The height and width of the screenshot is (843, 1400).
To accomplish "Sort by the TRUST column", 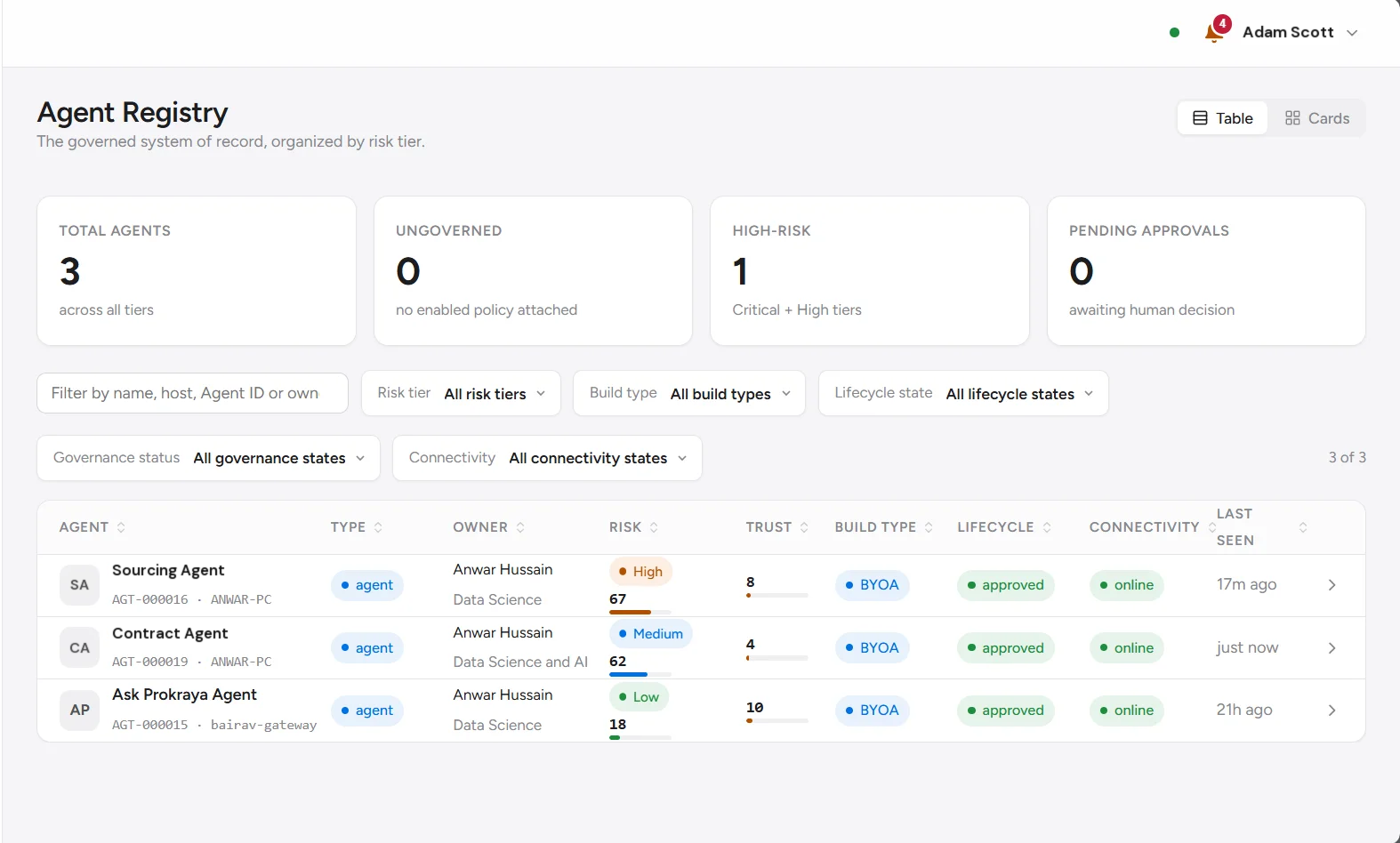I will click(776, 527).
